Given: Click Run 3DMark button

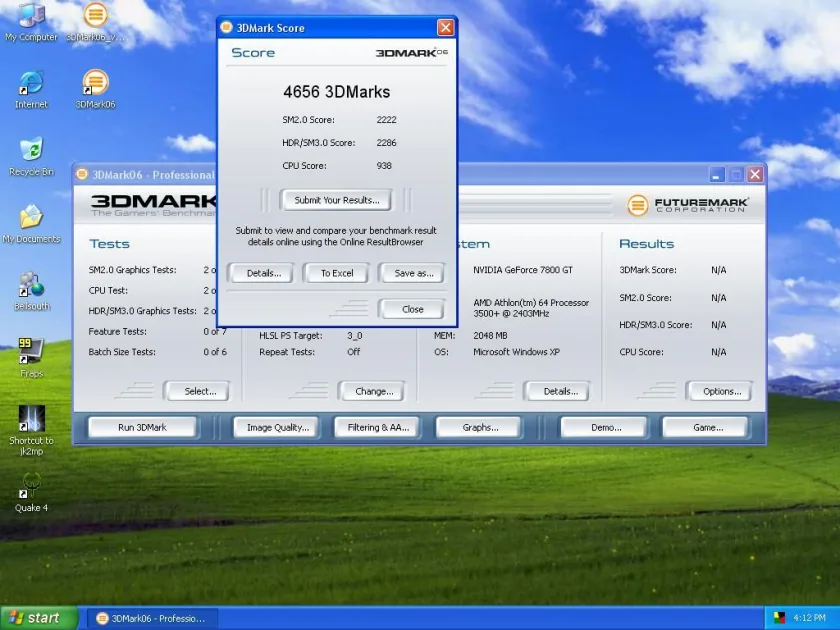Looking at the screenshot, I should (x=142, y=428).
